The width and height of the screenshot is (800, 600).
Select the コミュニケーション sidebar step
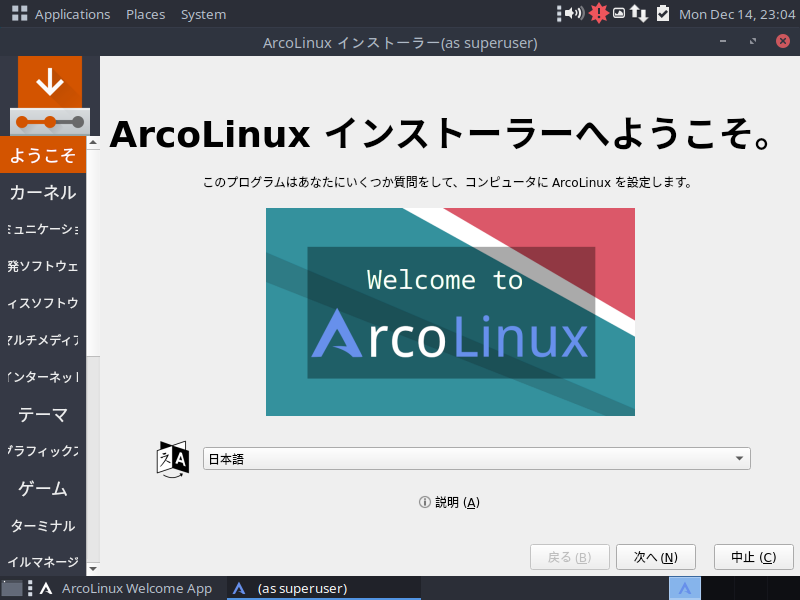(x=43, y=229)
